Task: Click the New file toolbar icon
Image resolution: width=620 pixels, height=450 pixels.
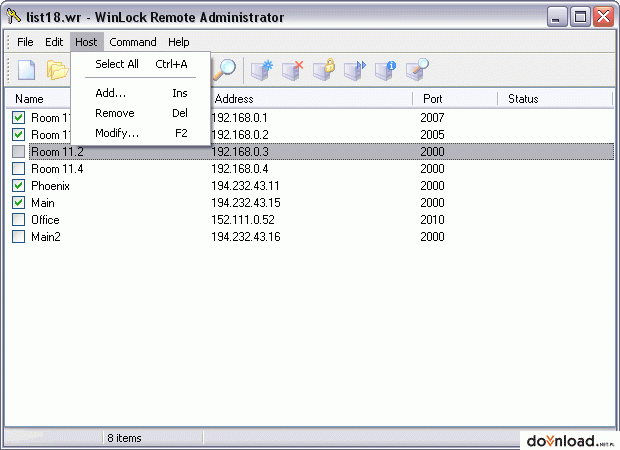Action: (x=26, y=70)
